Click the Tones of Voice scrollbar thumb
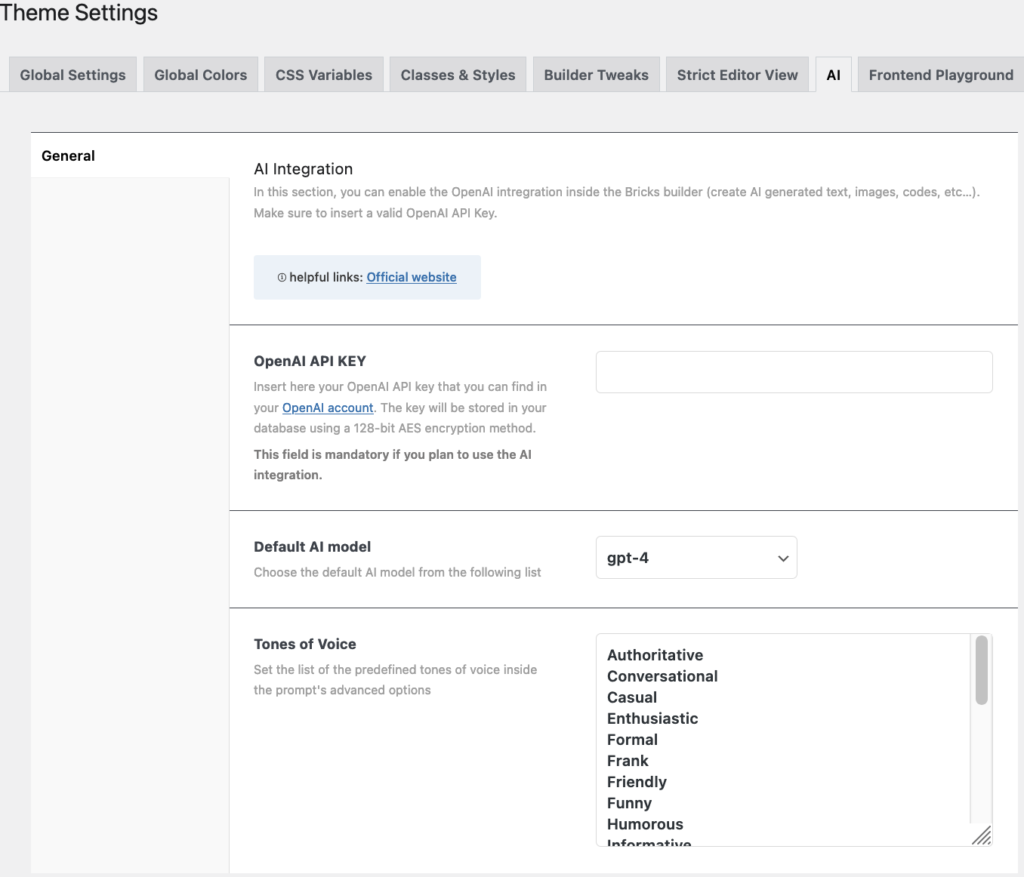The height and width of the screenshot is (877, 1024). pyautogui.click(x=981, y=670)
